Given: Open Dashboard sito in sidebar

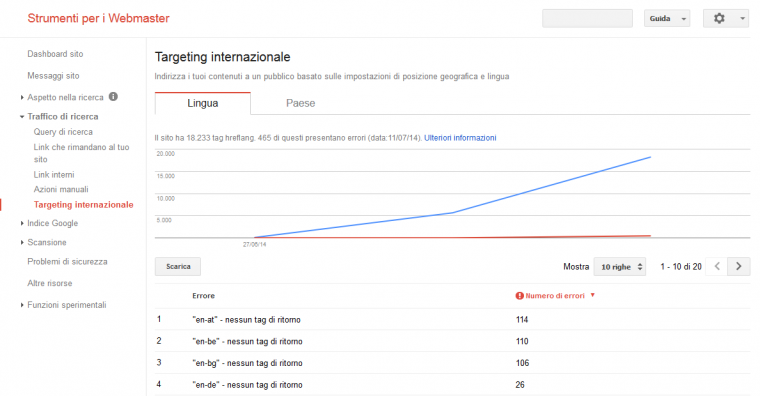Looking at the screenshot, I should point(55,54).
